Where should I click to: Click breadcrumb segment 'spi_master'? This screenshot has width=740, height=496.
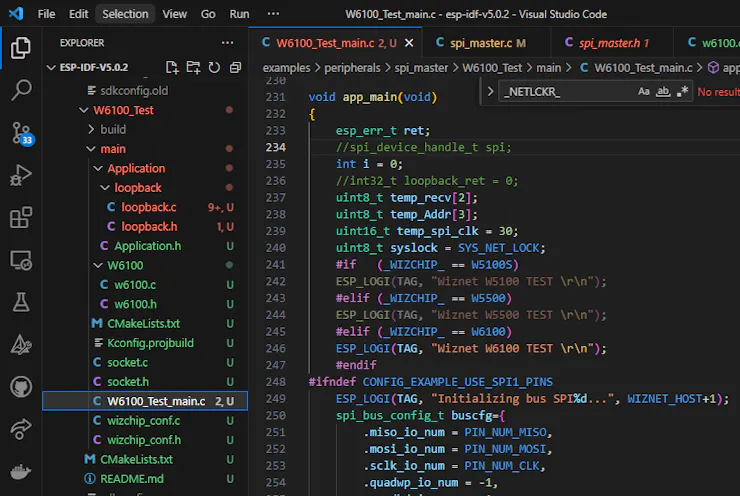(421, 67)
